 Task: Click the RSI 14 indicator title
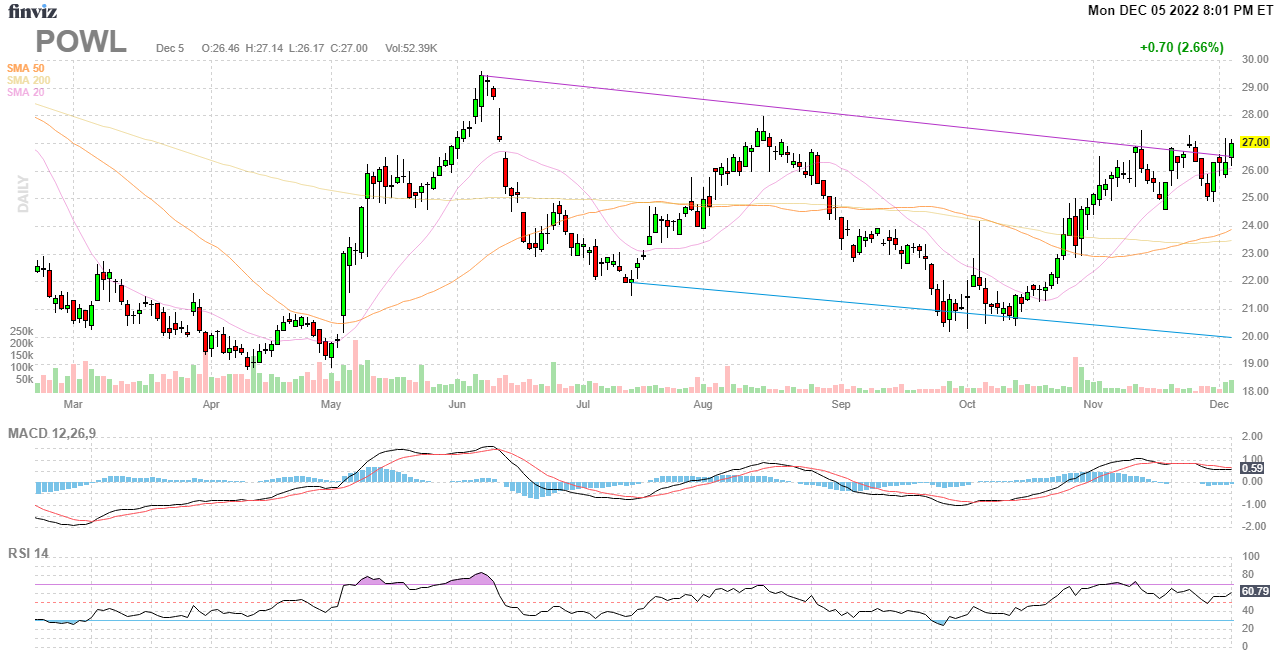pos(30,553)
